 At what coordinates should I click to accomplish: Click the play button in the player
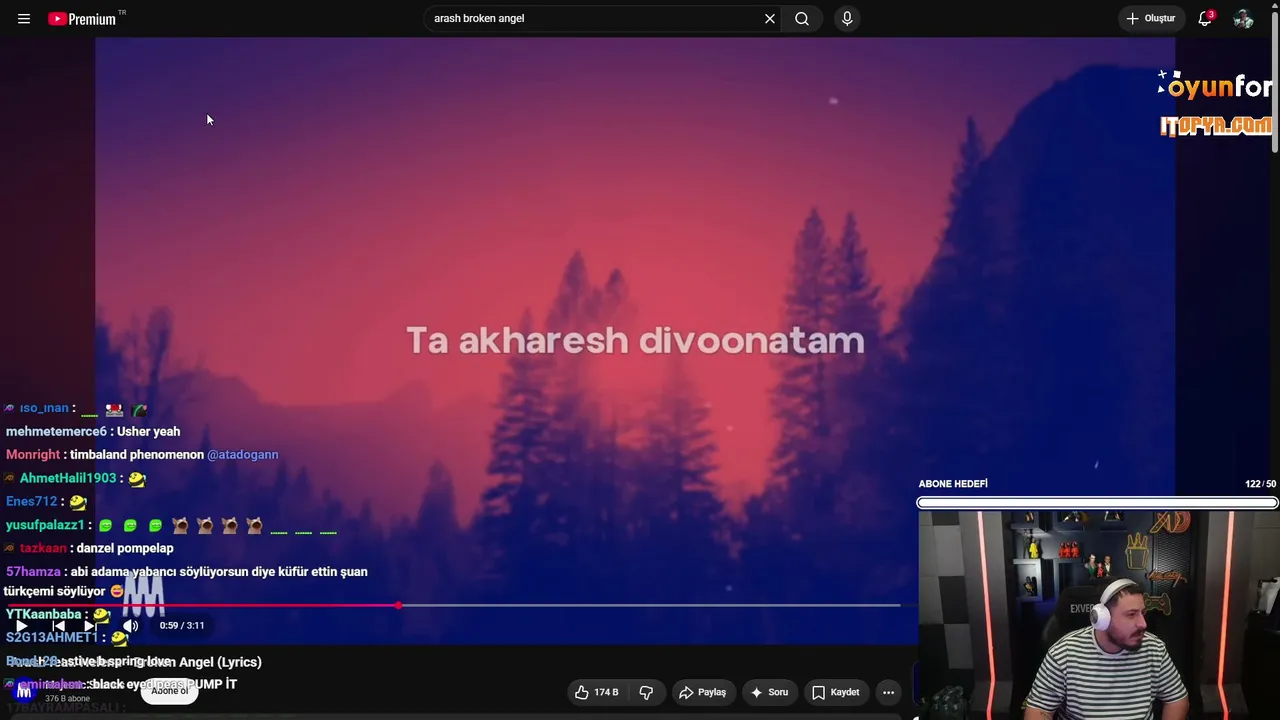[22, 626]
